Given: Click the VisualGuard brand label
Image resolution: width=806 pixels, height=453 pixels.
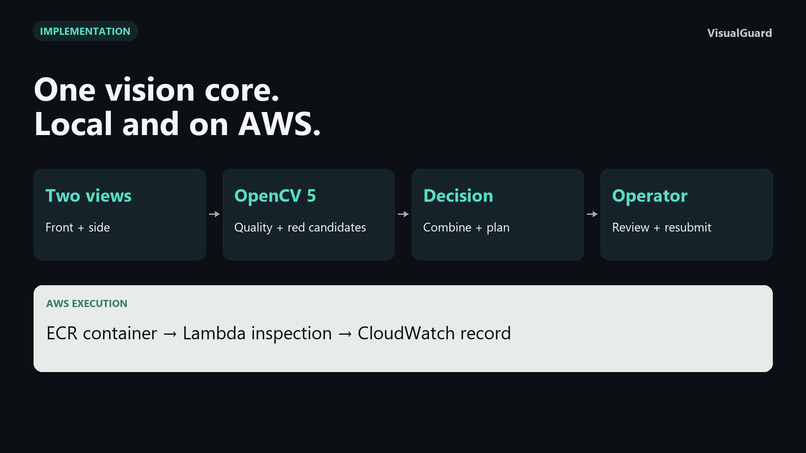Looking at the screenshot, I should tap(739, 33).
